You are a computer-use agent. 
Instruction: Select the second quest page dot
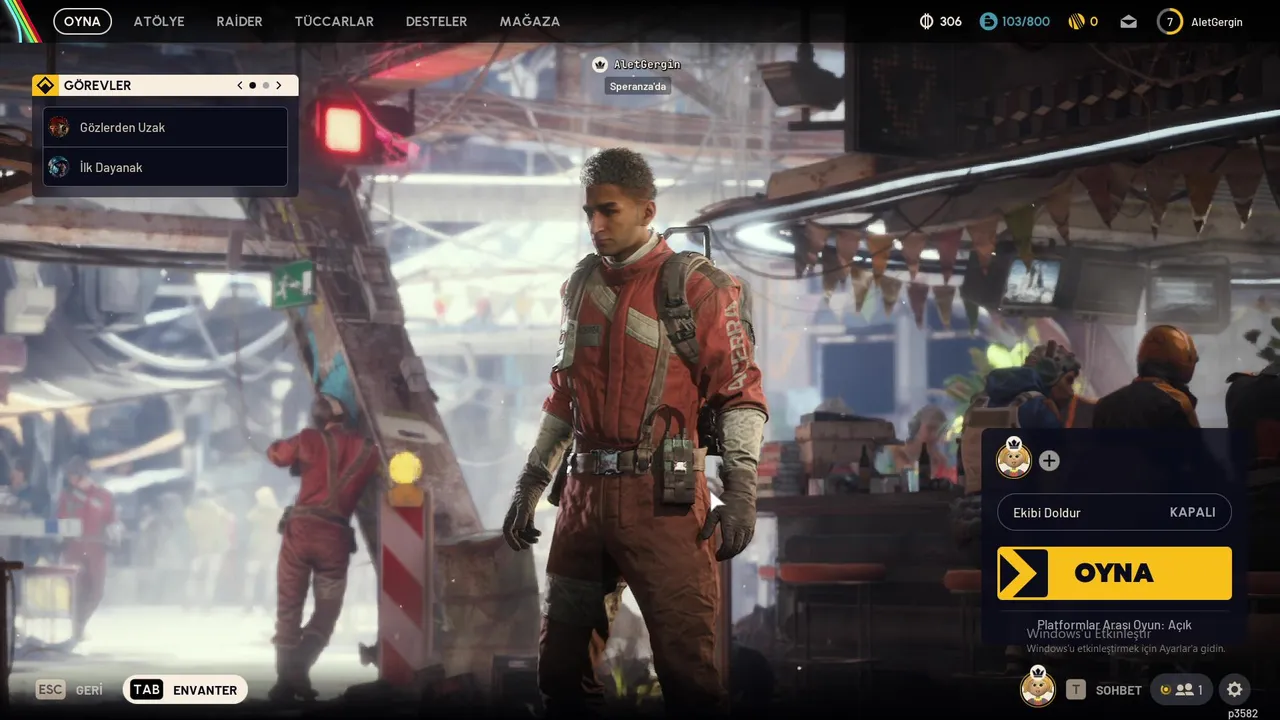coord(265,86)
